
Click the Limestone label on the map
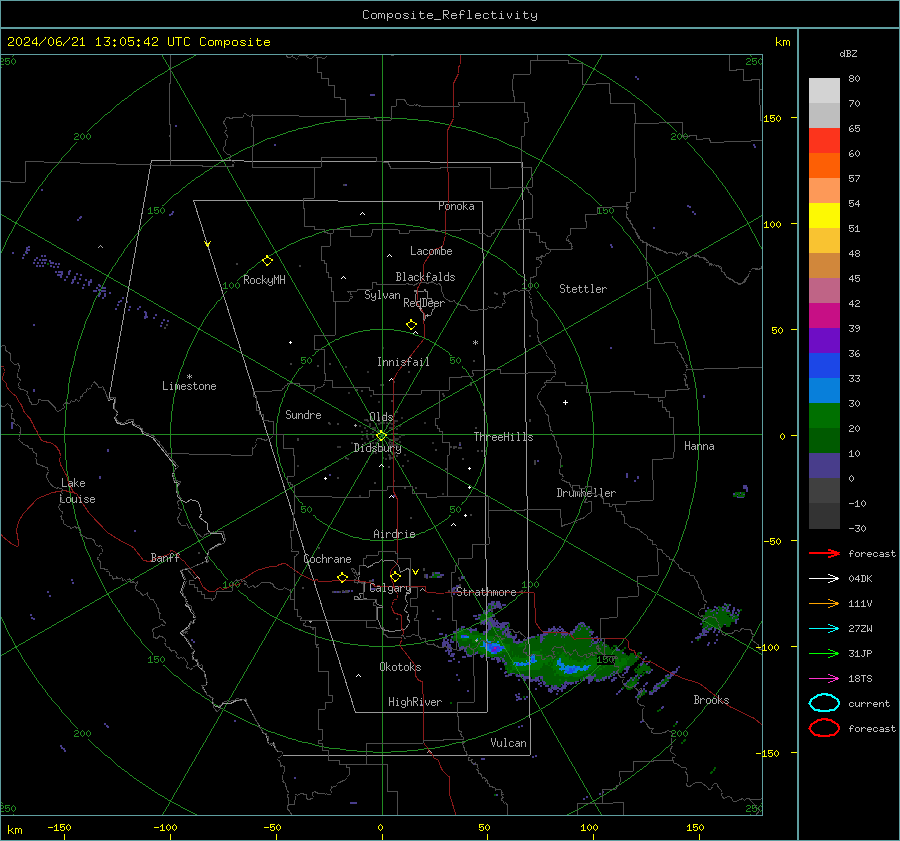click(189, 386)
